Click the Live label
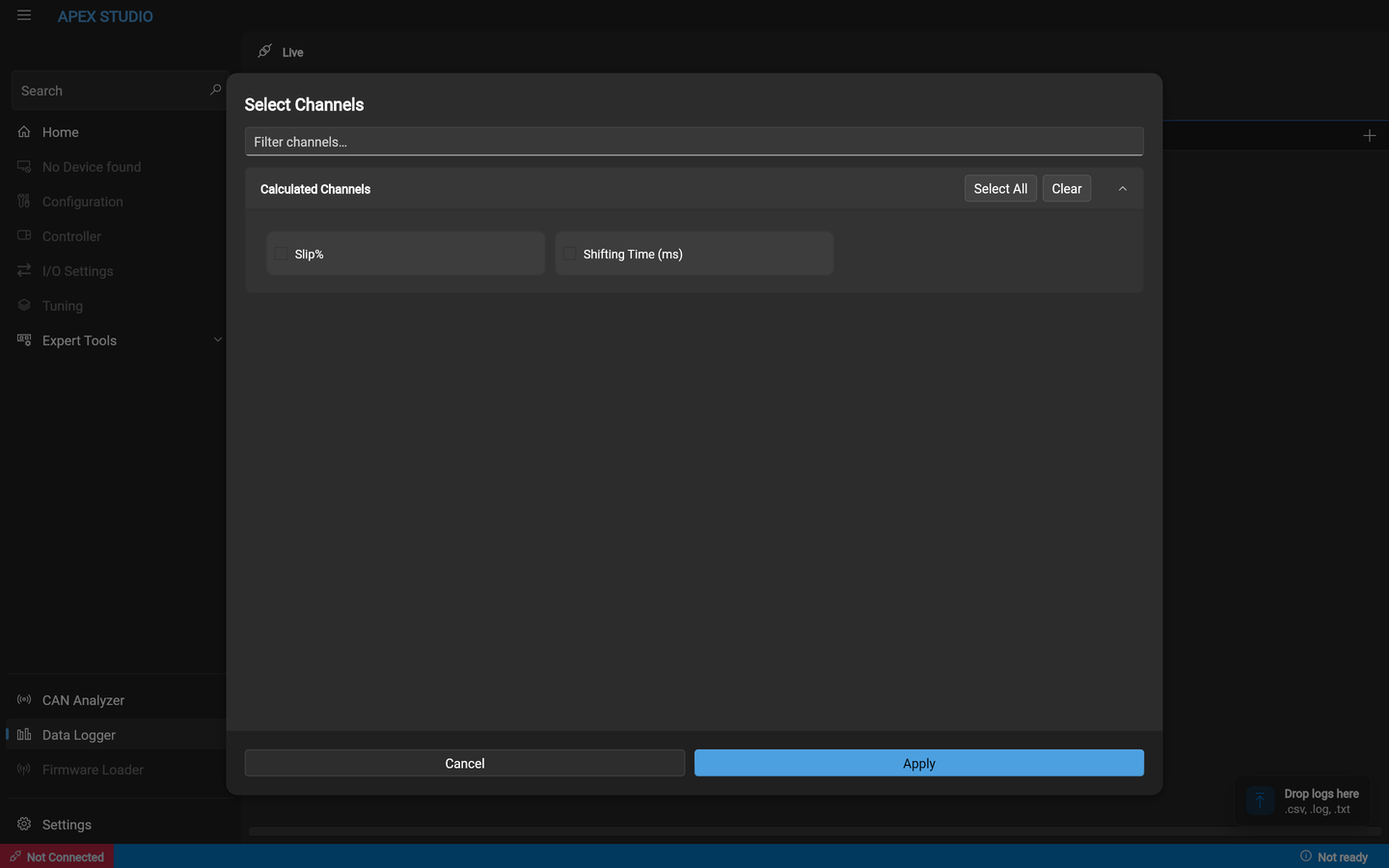 coord(293,52)
